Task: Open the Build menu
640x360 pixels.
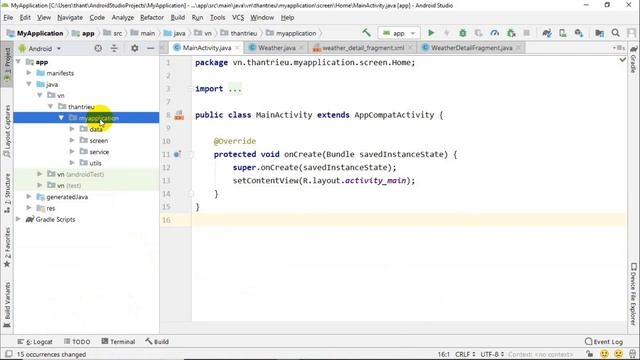Action: click(x=178, y=18)
